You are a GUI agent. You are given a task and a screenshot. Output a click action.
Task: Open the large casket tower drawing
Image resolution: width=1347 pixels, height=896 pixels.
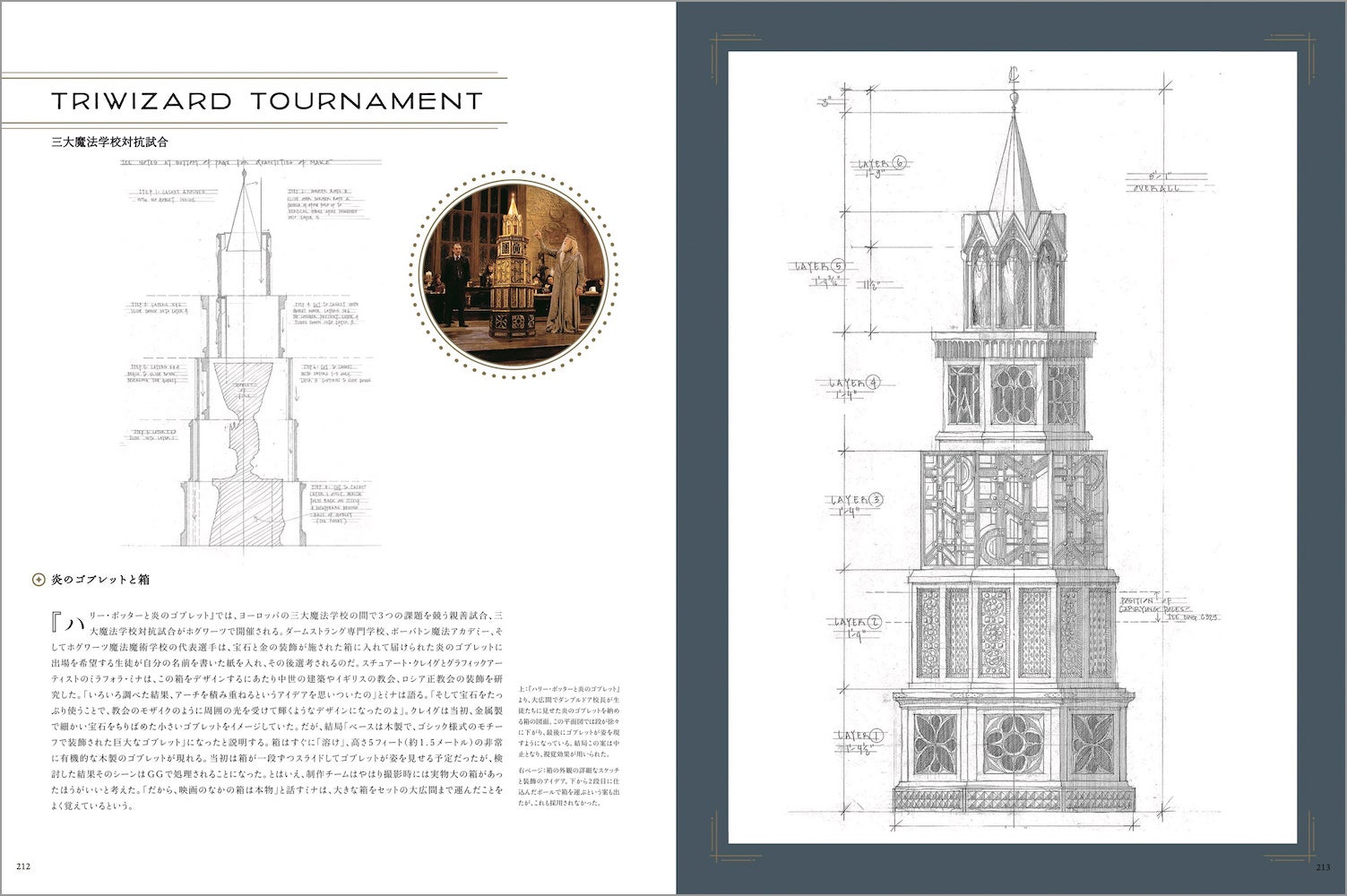pyautogui.click(x=1013, y=448)
